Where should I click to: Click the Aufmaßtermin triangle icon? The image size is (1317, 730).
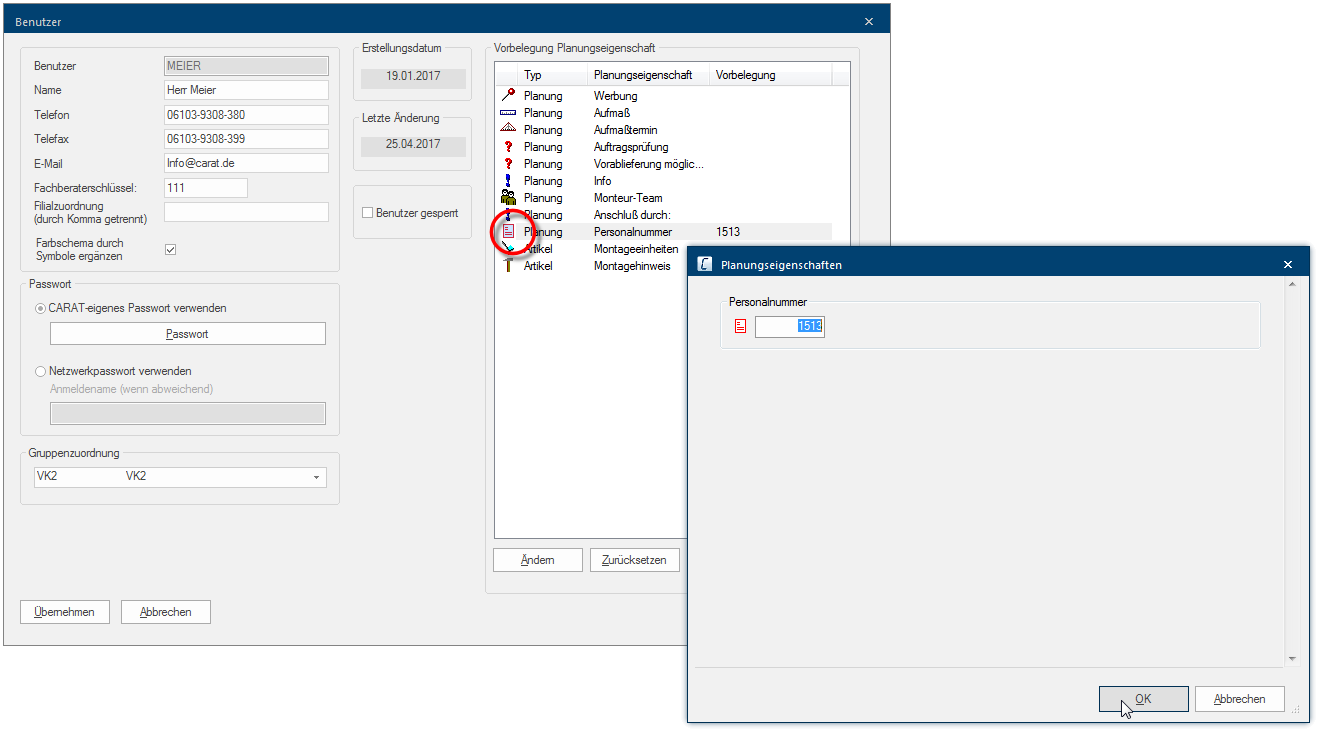coord(508,130)
